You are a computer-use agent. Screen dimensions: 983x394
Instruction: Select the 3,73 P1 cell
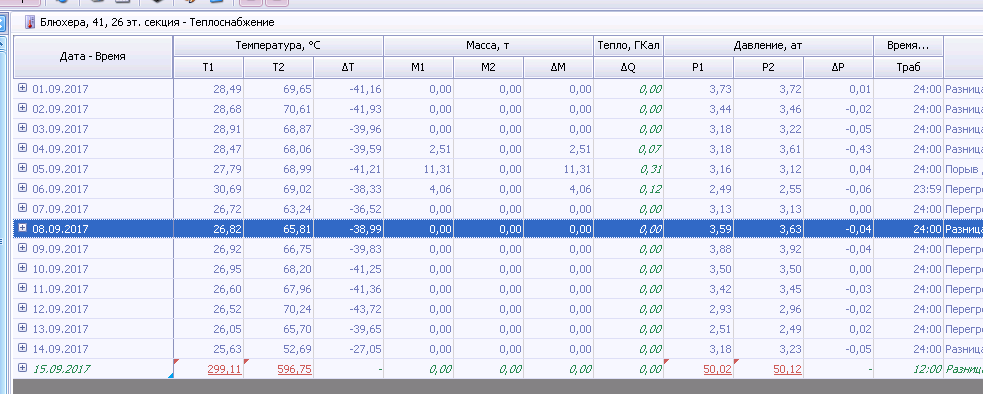(x=698, y=89)
